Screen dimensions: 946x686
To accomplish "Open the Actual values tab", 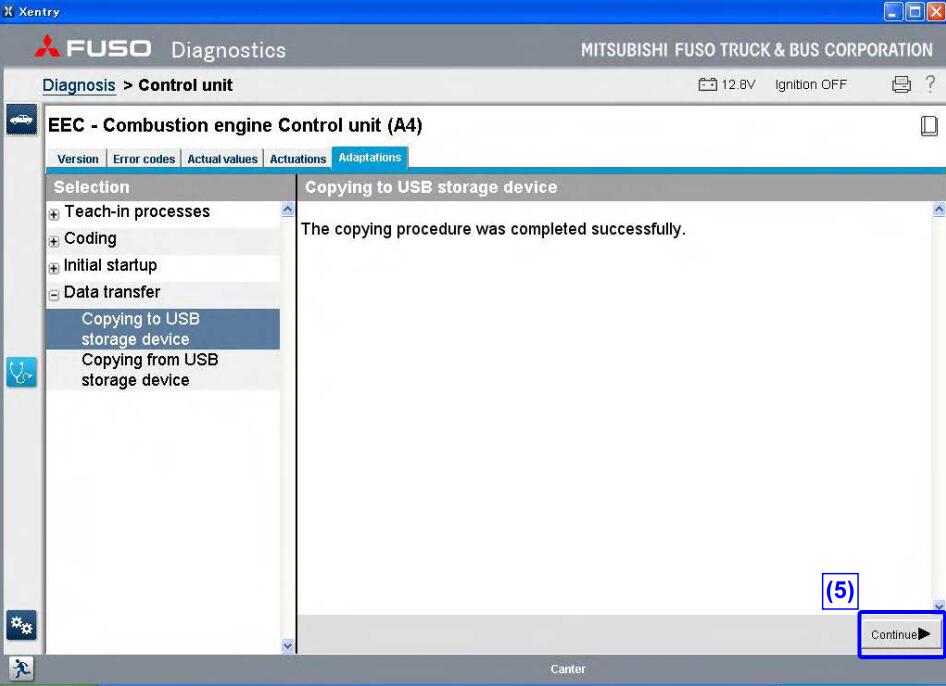I will pyautogui.click(x=222, y=159).
